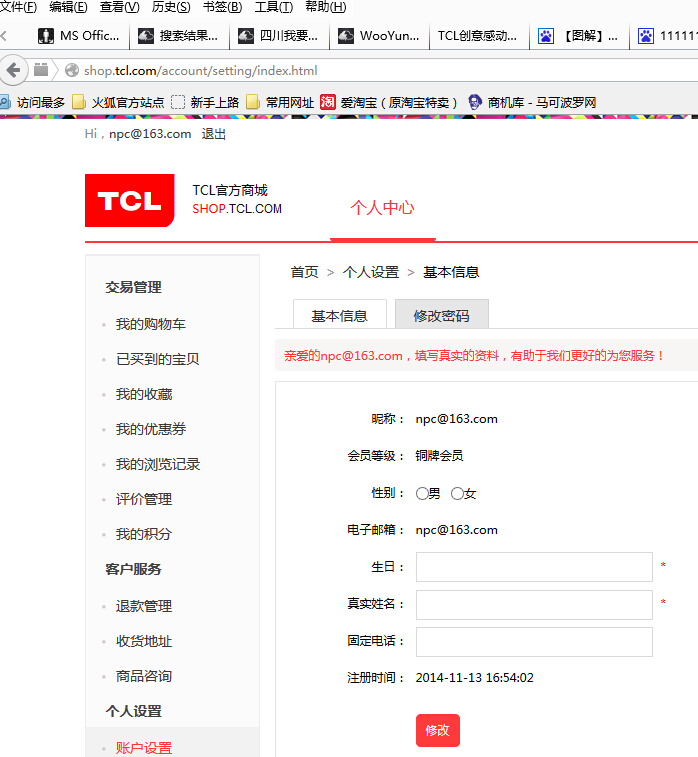Click the address bar URL
698x757 pixels.
(x=201, y=70)
